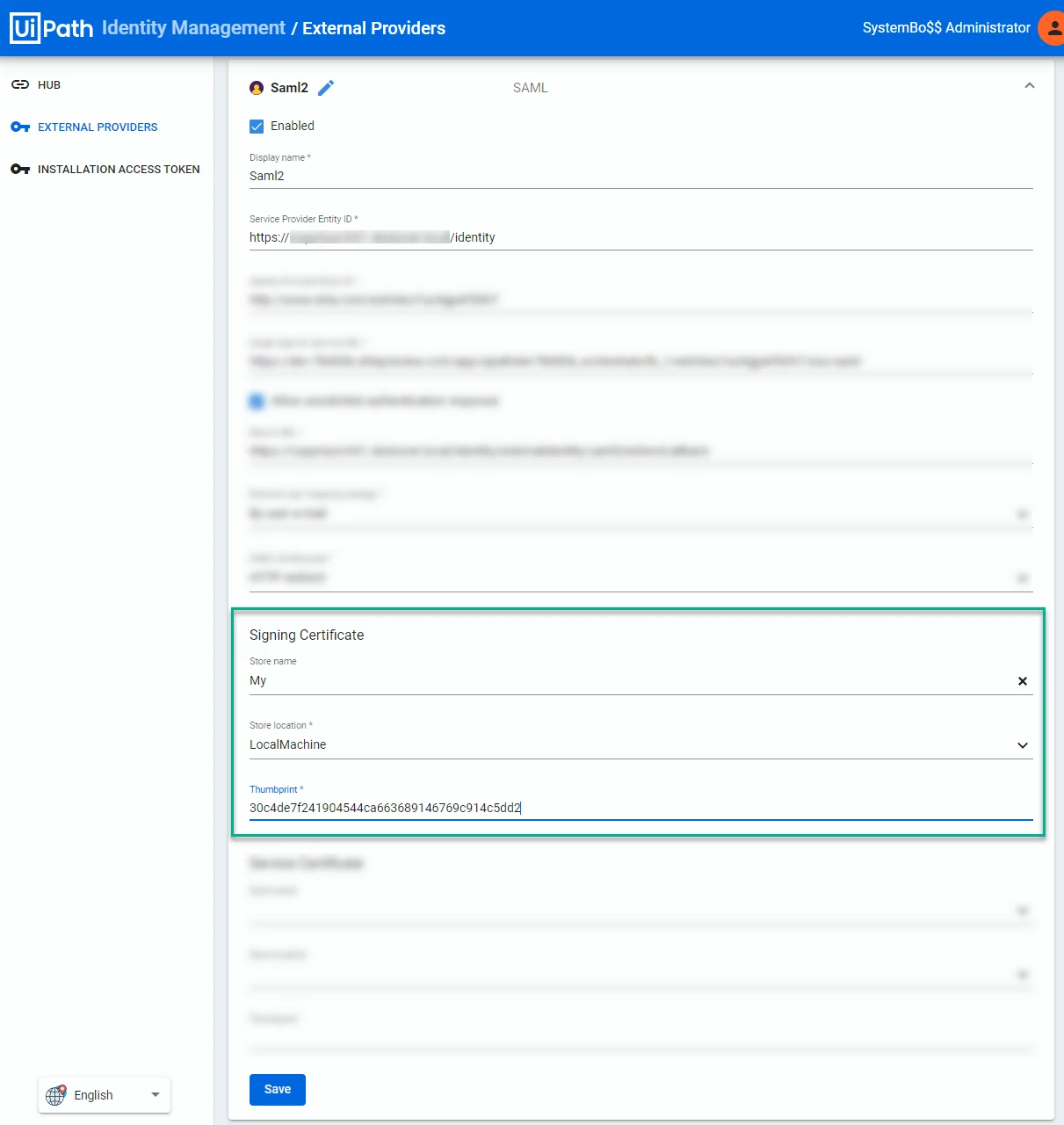1064x1125 pixels.
Task: Open the English language selector
Action: (105, 1095)
